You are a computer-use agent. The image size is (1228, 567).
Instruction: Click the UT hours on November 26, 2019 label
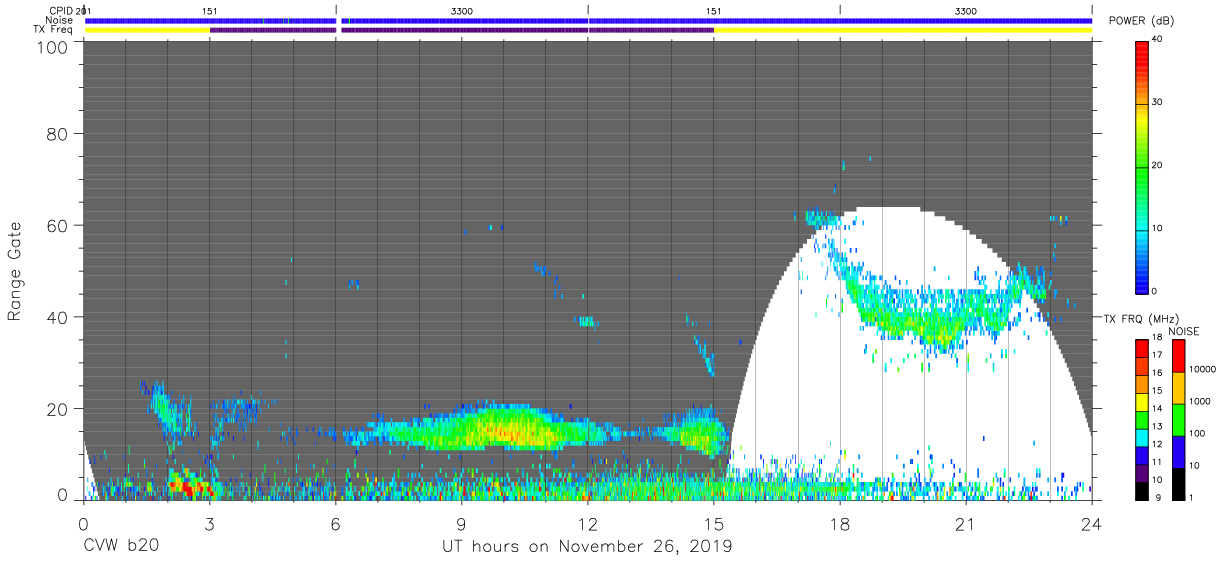[x=588, y=547]
